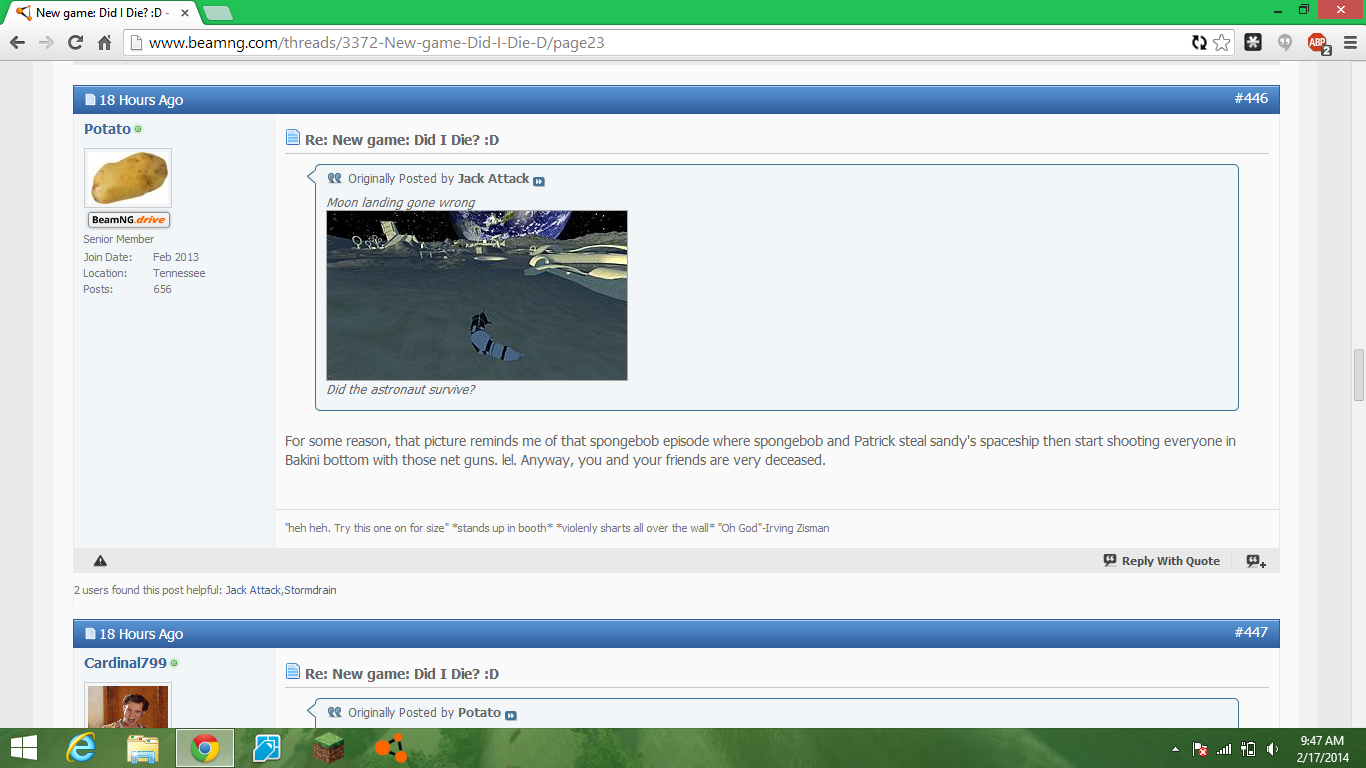Image resolution: width=1366 pixels, height=768 pixels.
Task: Open the Chrome menu hamburger icon
Action: [1349, 43]
